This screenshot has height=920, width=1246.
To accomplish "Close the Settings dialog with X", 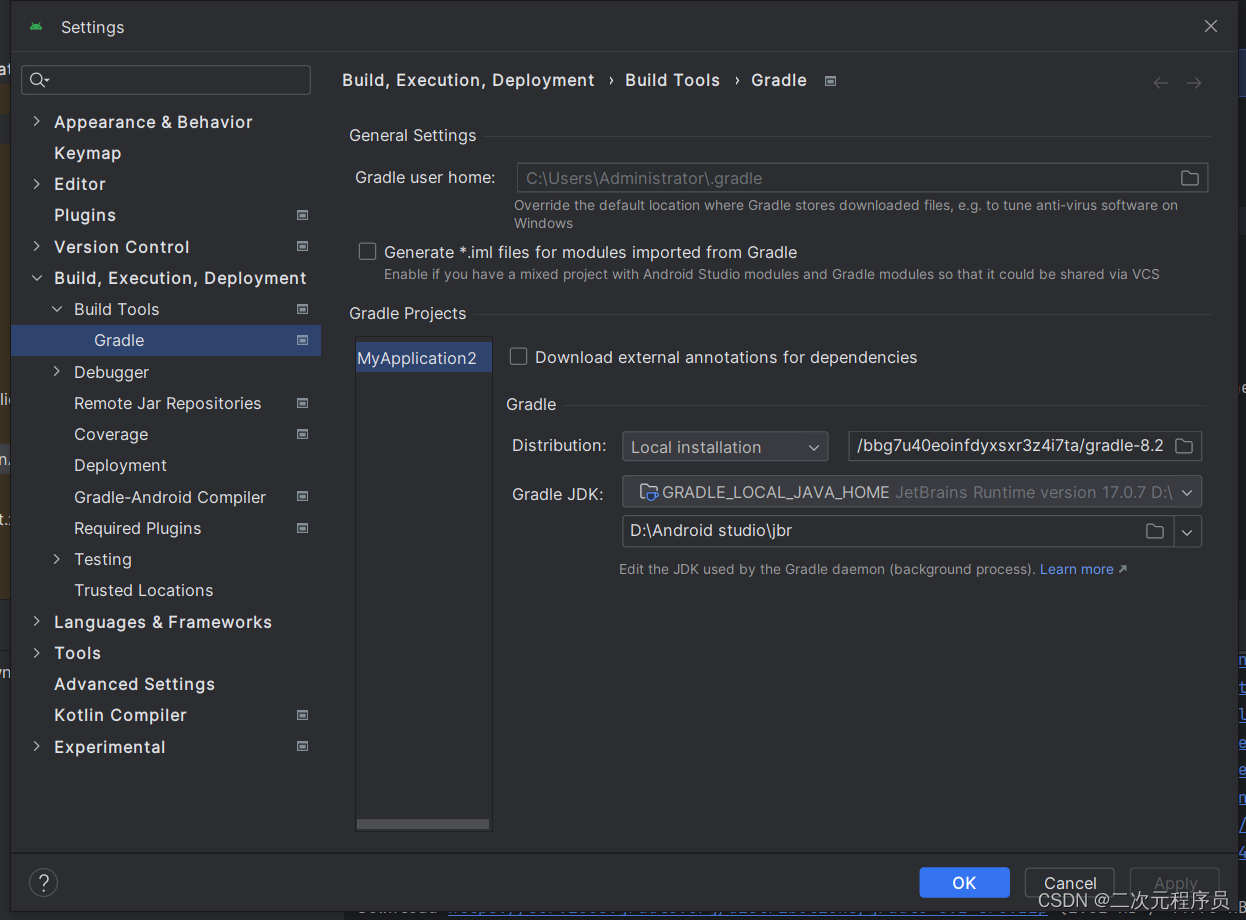I will [x=1210, y=27].
